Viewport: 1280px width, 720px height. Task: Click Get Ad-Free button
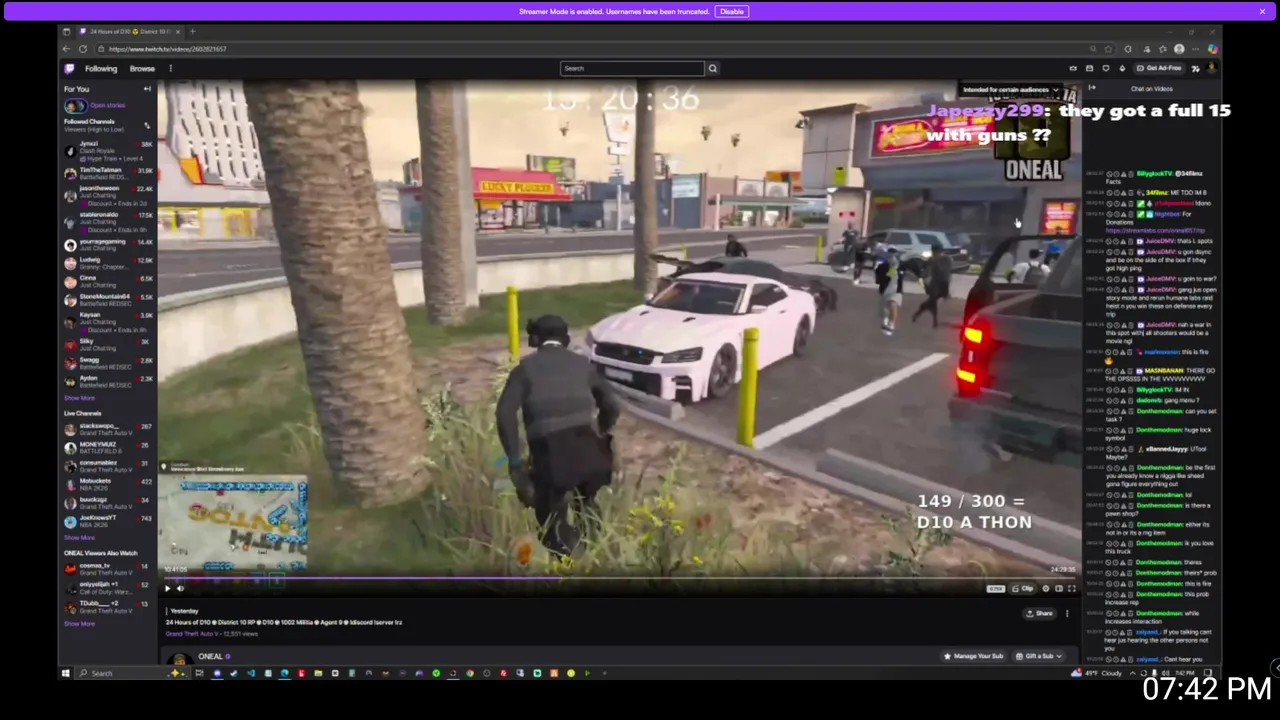[1160, 68]
